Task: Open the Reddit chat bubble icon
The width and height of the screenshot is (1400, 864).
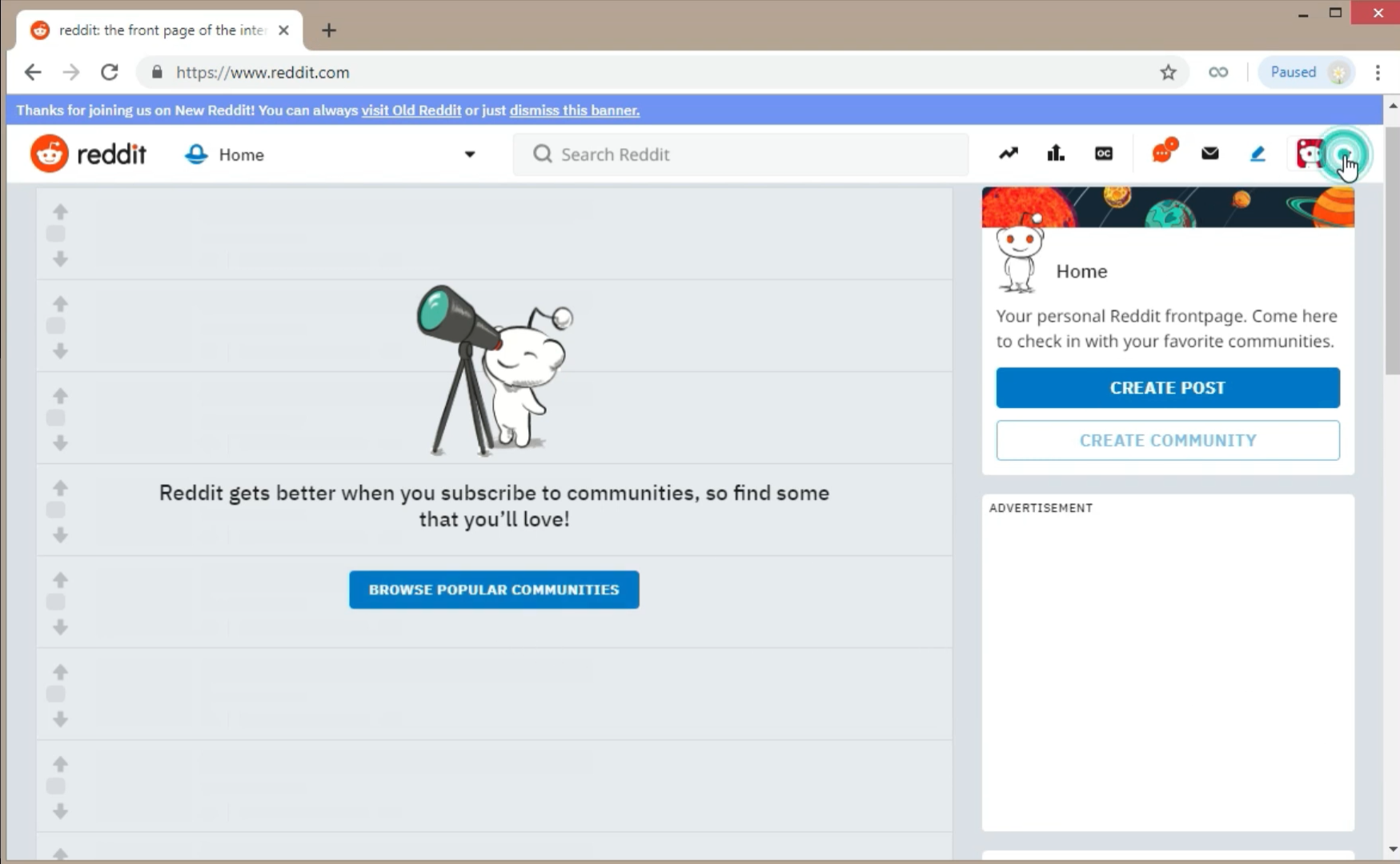Action: pyautogui.click(x=1164, y=151)
